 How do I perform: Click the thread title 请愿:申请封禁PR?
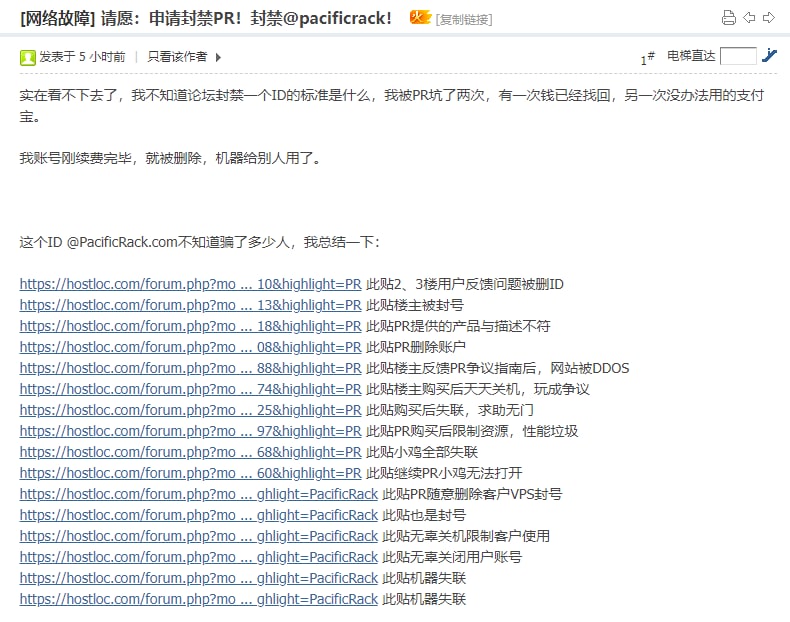(x=246, y=18)
